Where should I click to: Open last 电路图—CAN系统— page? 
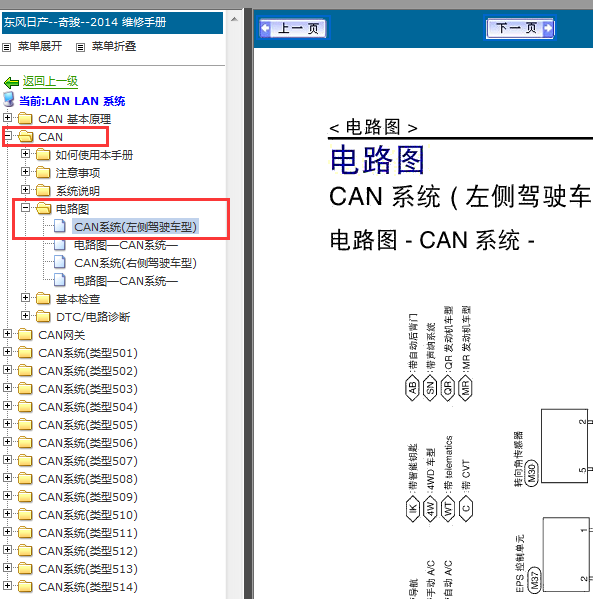(126, 281)
